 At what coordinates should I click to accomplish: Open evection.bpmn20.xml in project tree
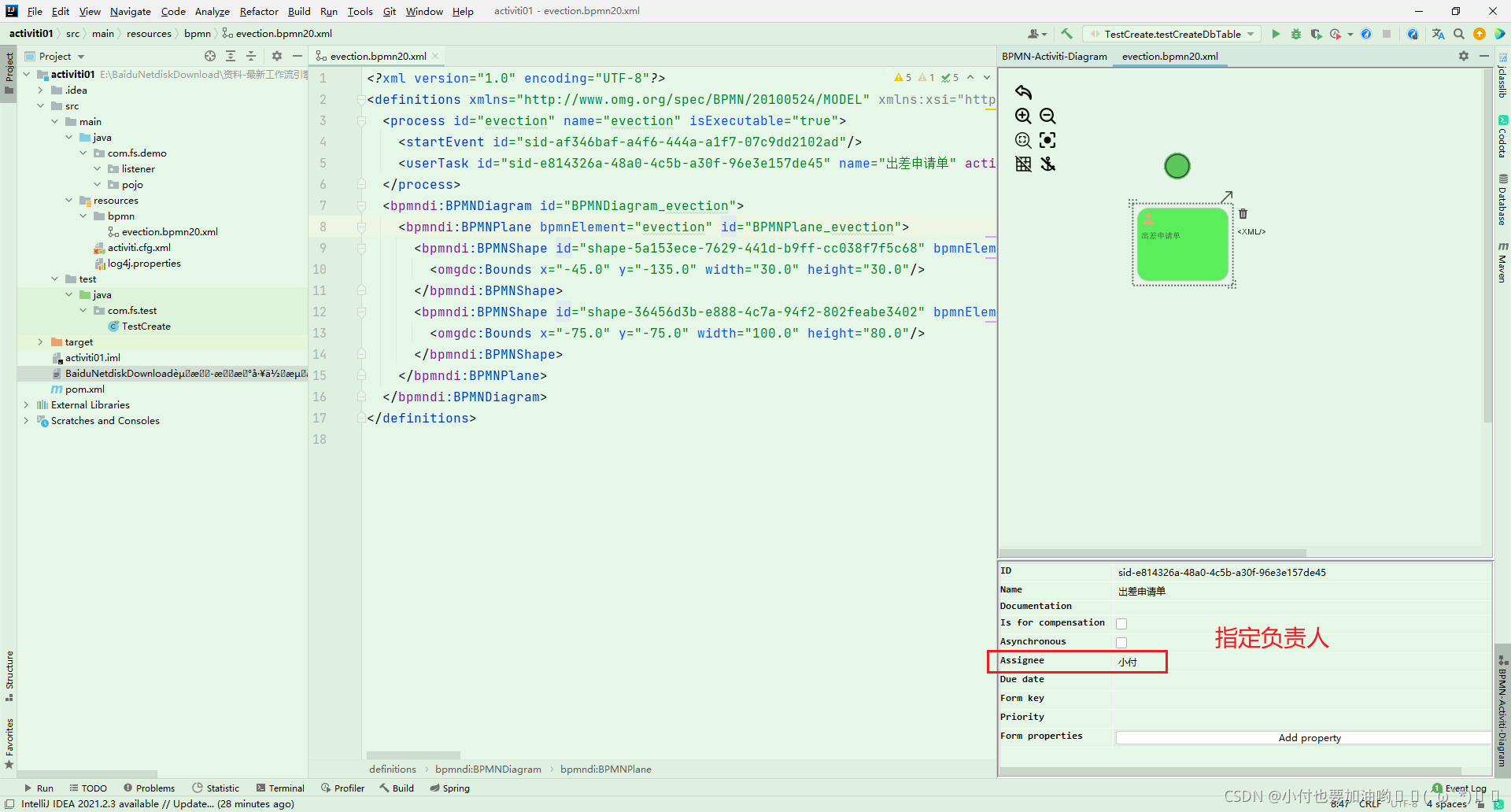click(x=163, y=232)
